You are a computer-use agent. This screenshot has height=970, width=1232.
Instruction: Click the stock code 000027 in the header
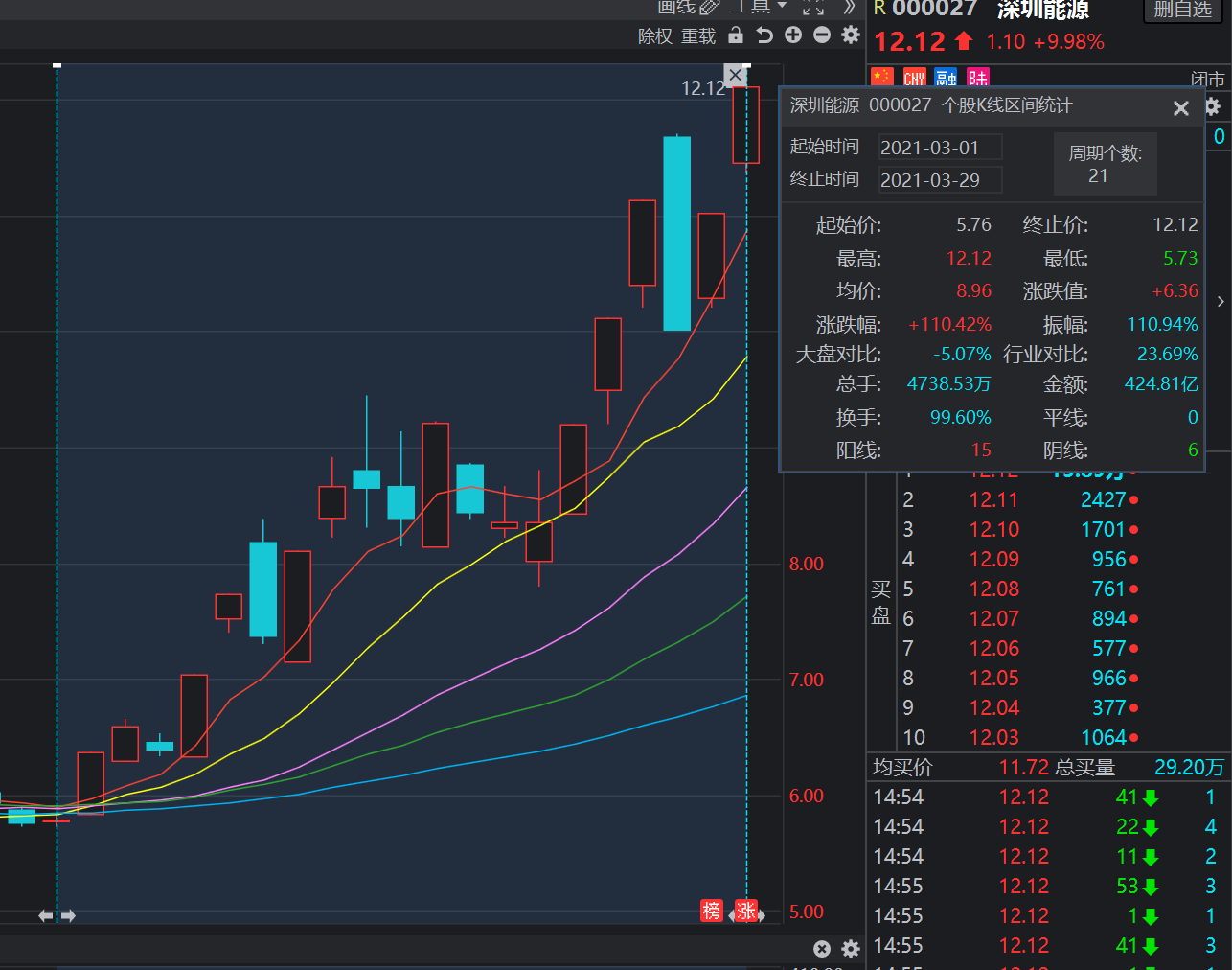pyautogui.click(x=934, y=9)
